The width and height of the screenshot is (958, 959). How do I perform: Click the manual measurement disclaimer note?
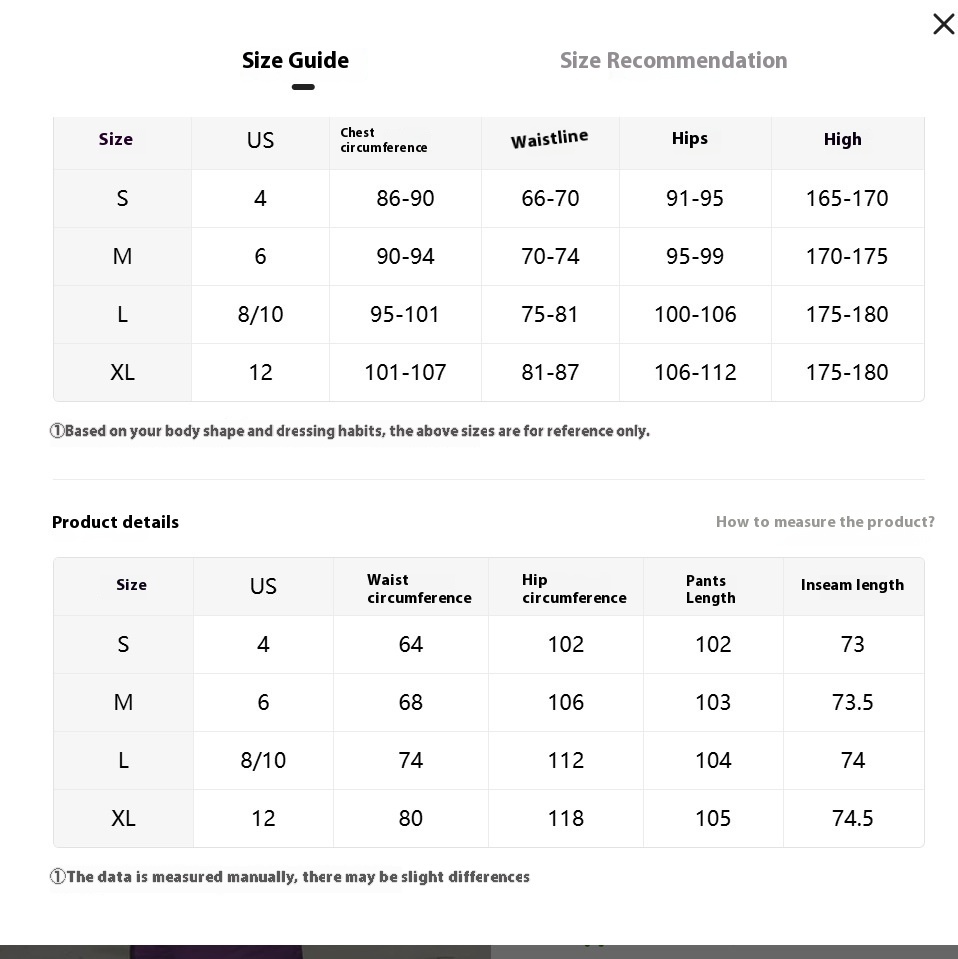290,877
